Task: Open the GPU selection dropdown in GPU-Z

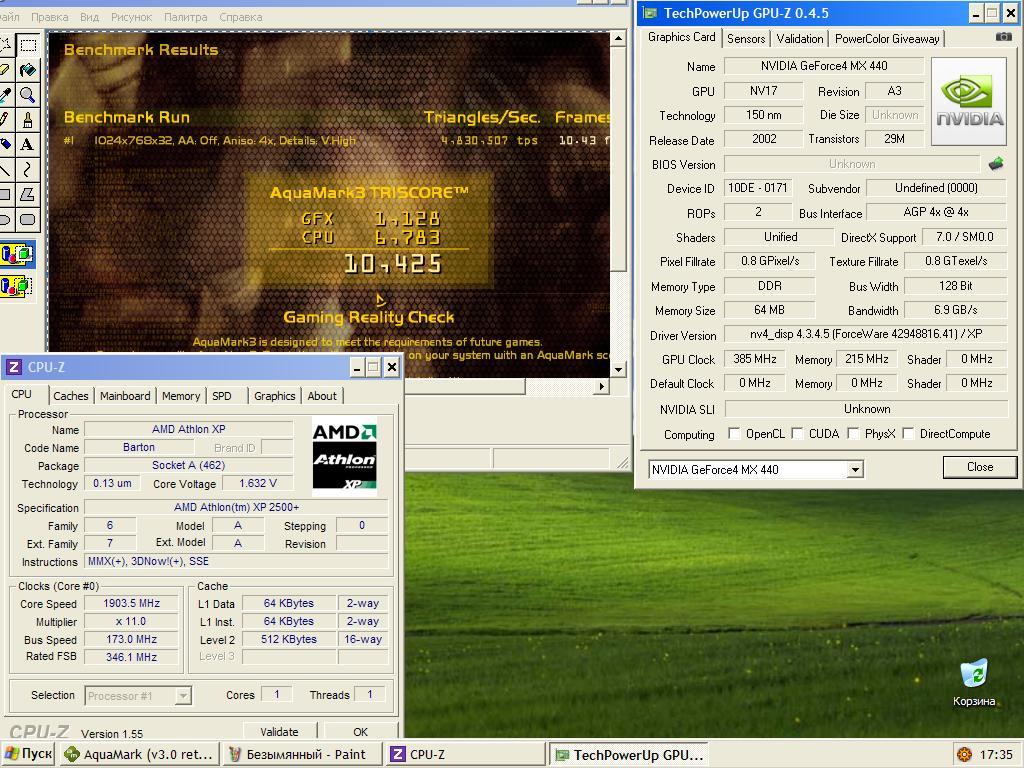Action: [x=855, y=470]
